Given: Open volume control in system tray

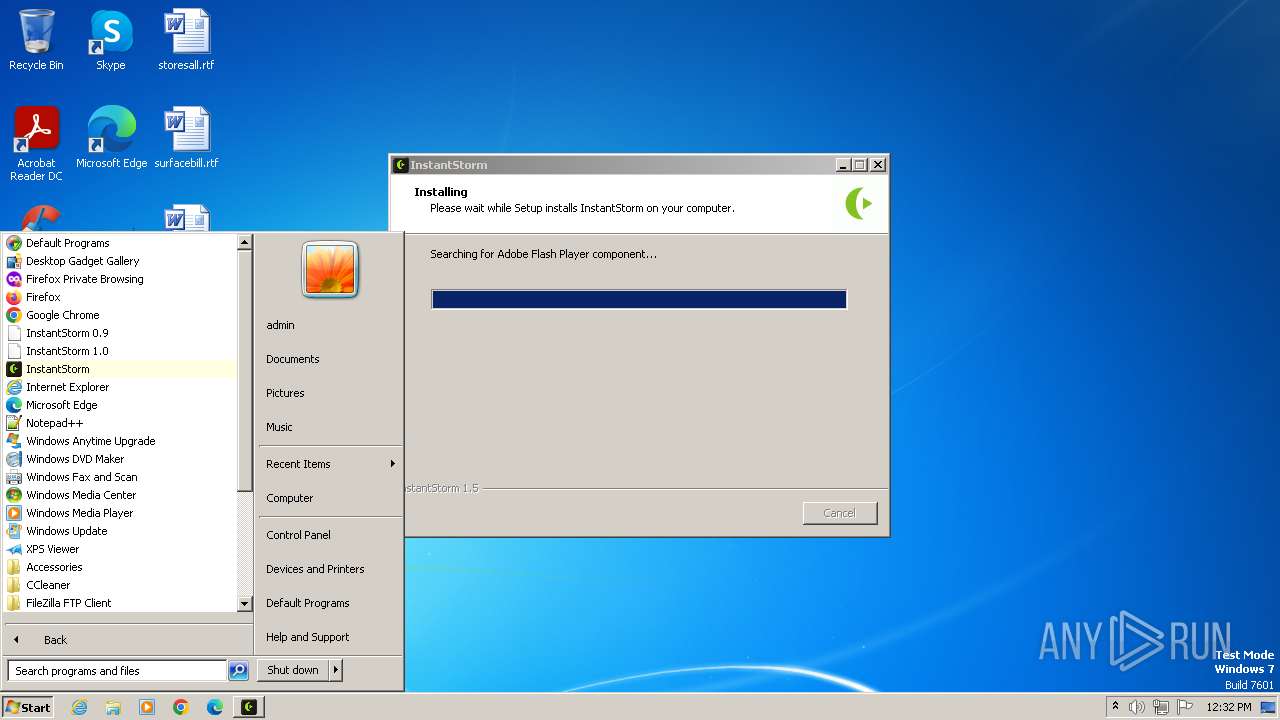Looking at the screenshot, I should click(x=1137, y=707).
